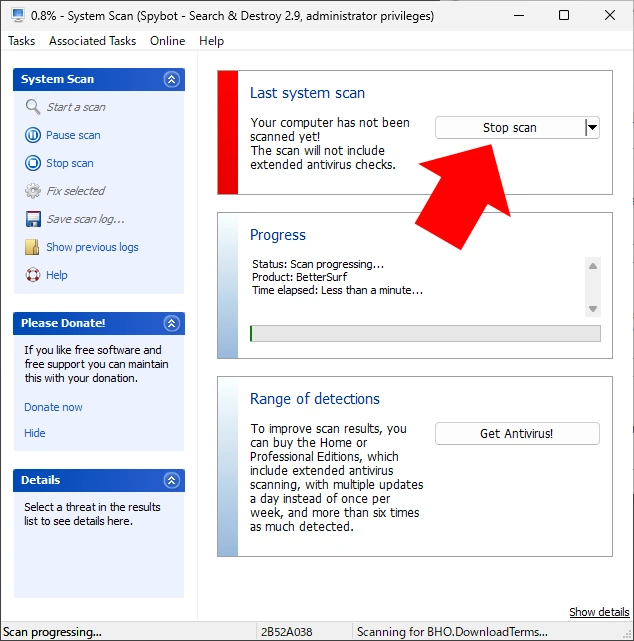The height and width of the screenshot is (641, 634).
Task: Open the Associated Tasks menu
Action: [92, 41]
